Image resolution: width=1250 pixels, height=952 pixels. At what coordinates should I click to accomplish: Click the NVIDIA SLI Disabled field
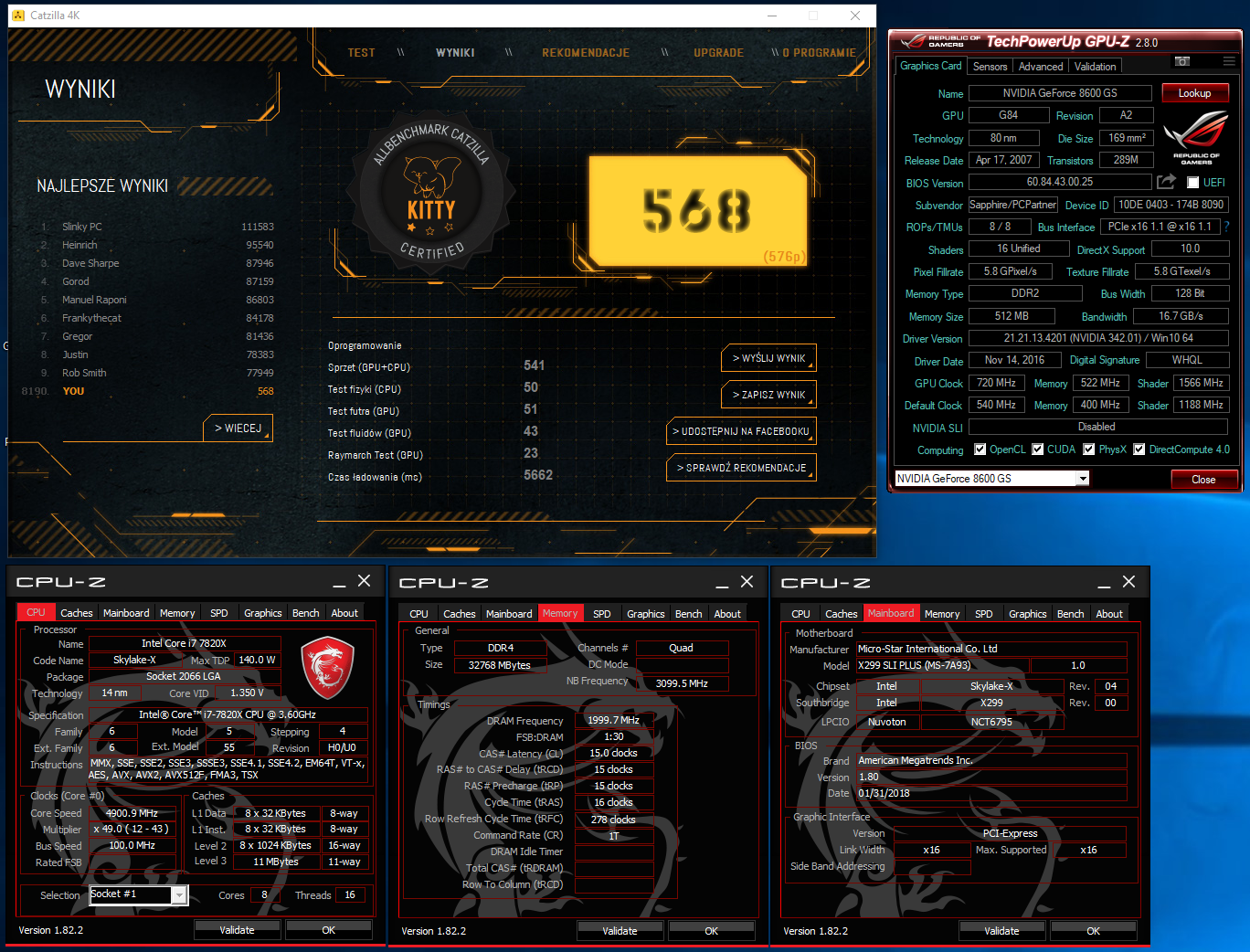tap(1098, 427)
